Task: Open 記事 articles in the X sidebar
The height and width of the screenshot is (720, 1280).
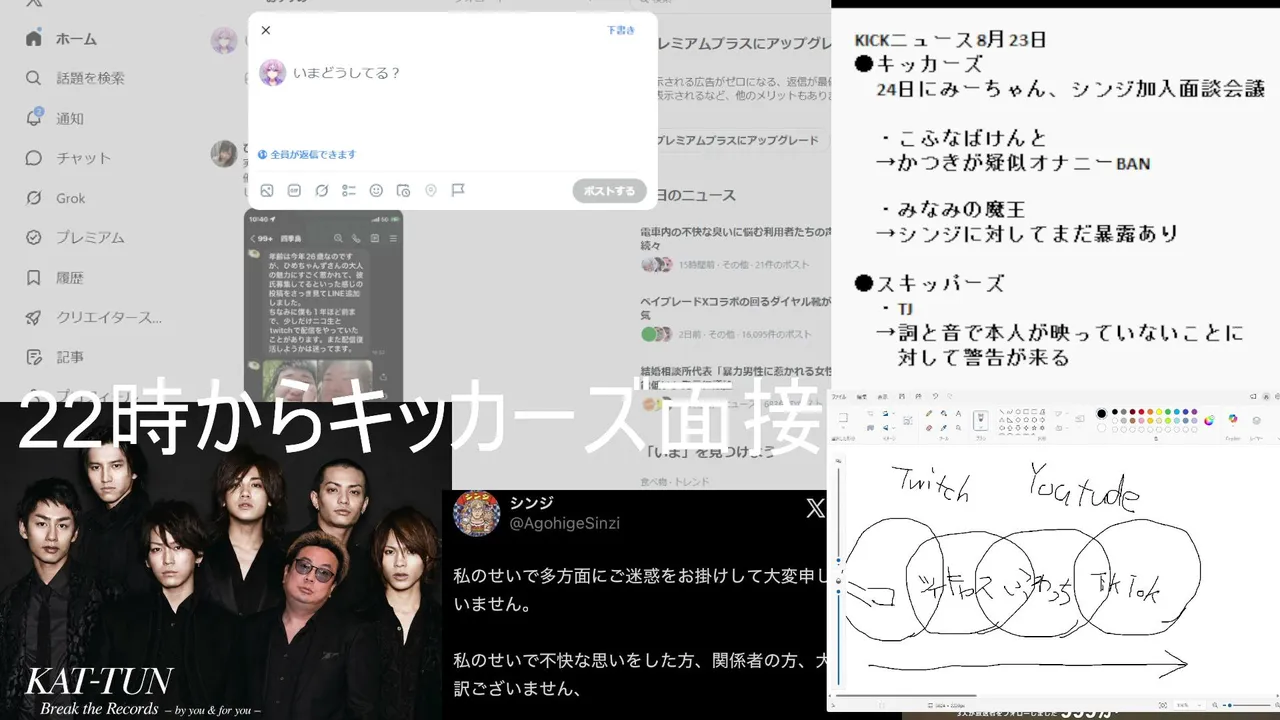Action: [x=56, y=357]
